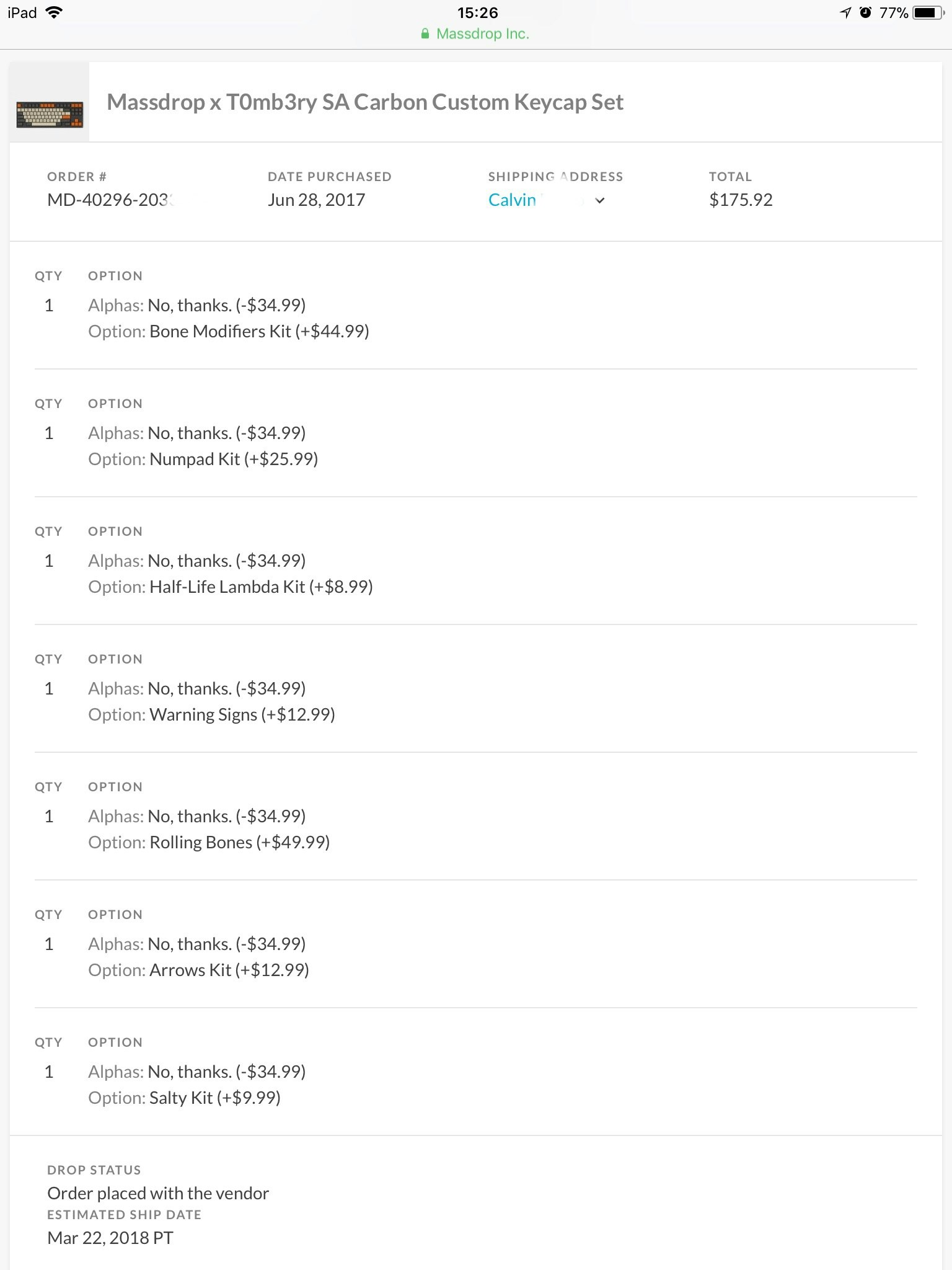Tap the Massdrop Inc. address bar
952x1270 pixels.
coord(482,34)
